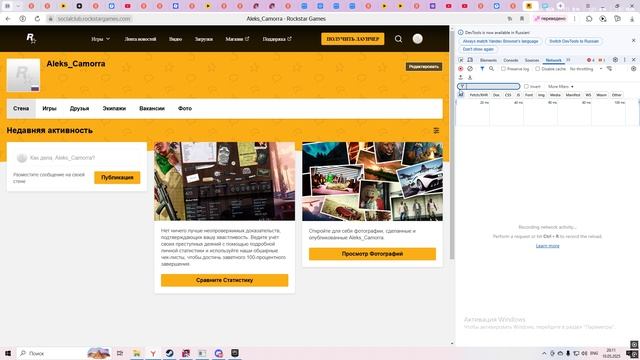
Task: Click the wall post message field
Action: coord(78,158)
